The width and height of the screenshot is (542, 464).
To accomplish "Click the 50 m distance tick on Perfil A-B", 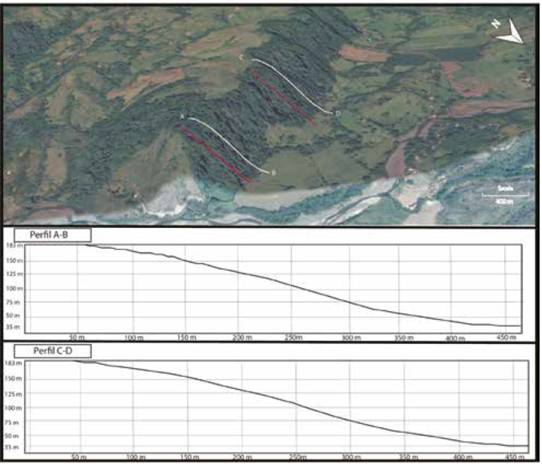I will 77,337.
